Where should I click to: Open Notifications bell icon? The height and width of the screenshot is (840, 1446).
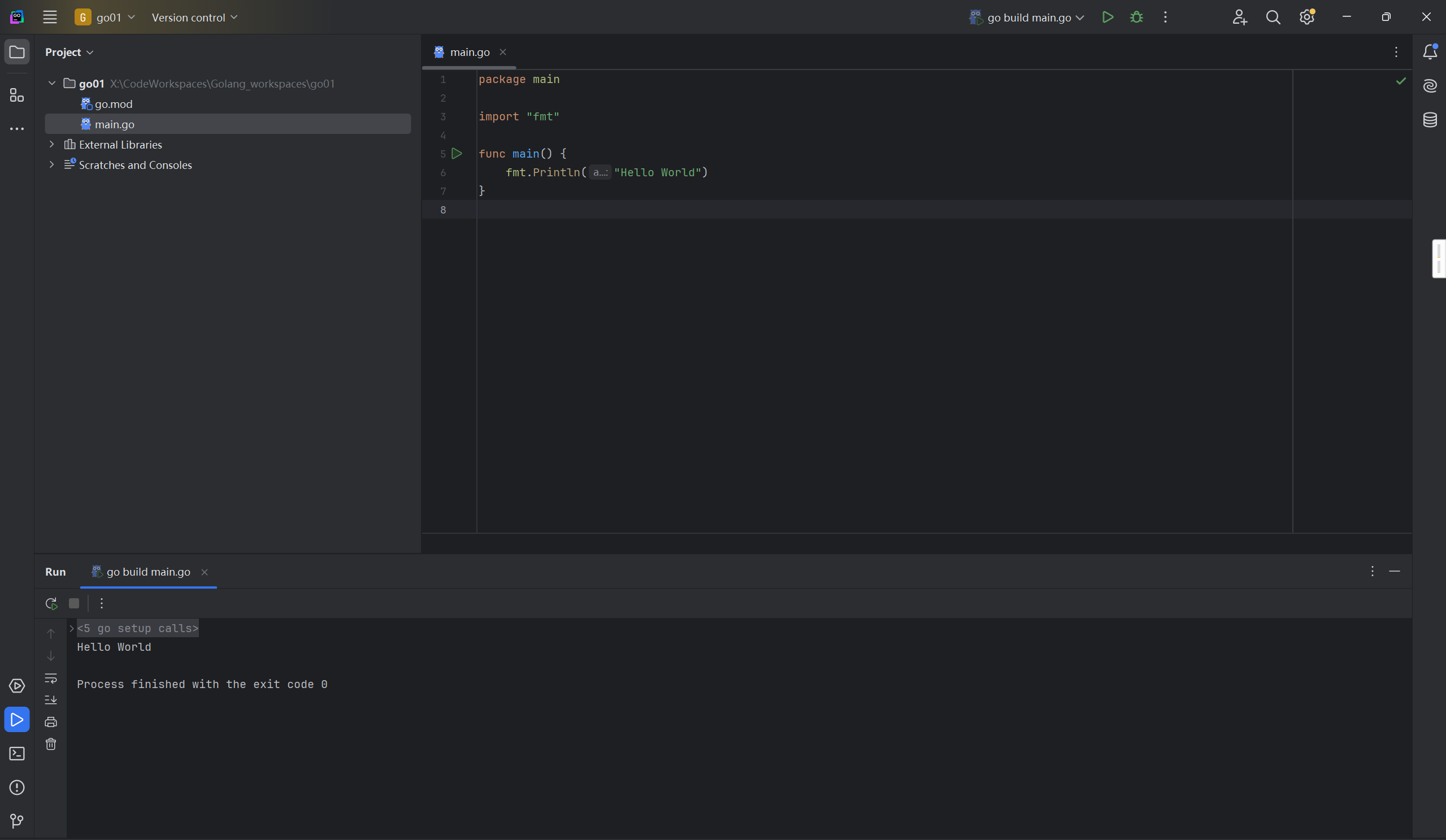1430,52
